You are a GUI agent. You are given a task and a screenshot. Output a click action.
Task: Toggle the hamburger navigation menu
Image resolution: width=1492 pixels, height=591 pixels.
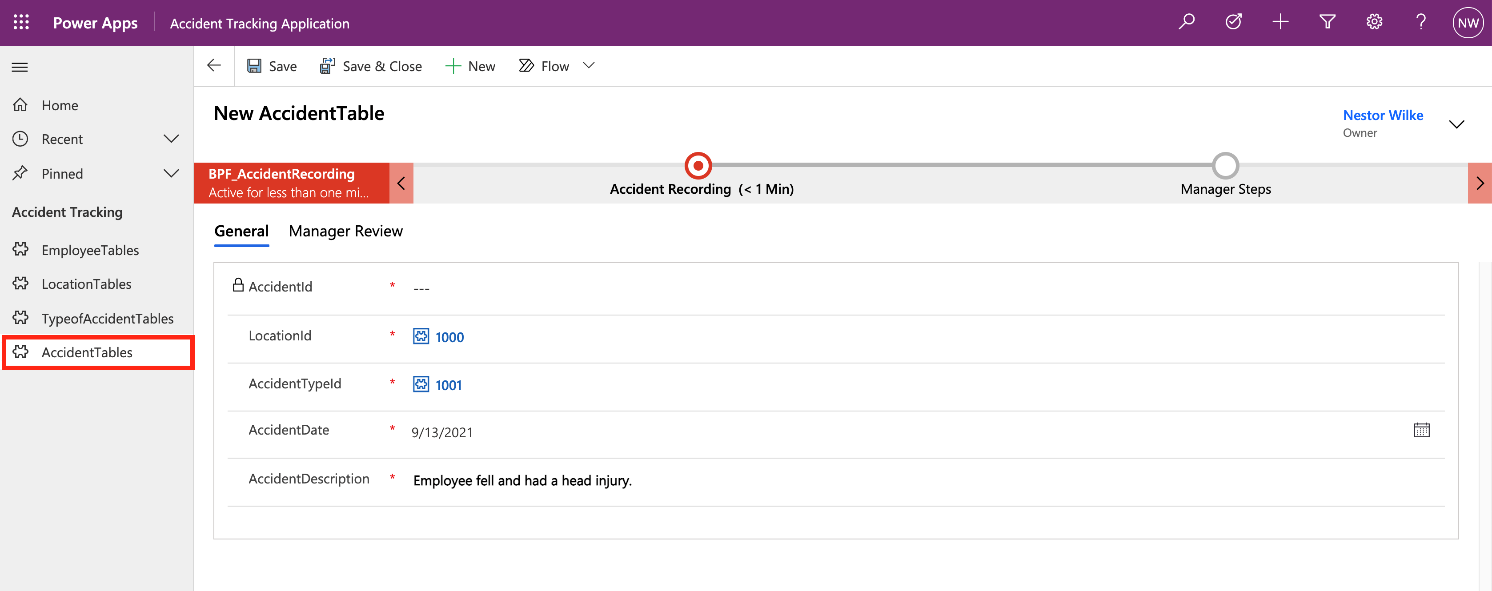[20, 67]
